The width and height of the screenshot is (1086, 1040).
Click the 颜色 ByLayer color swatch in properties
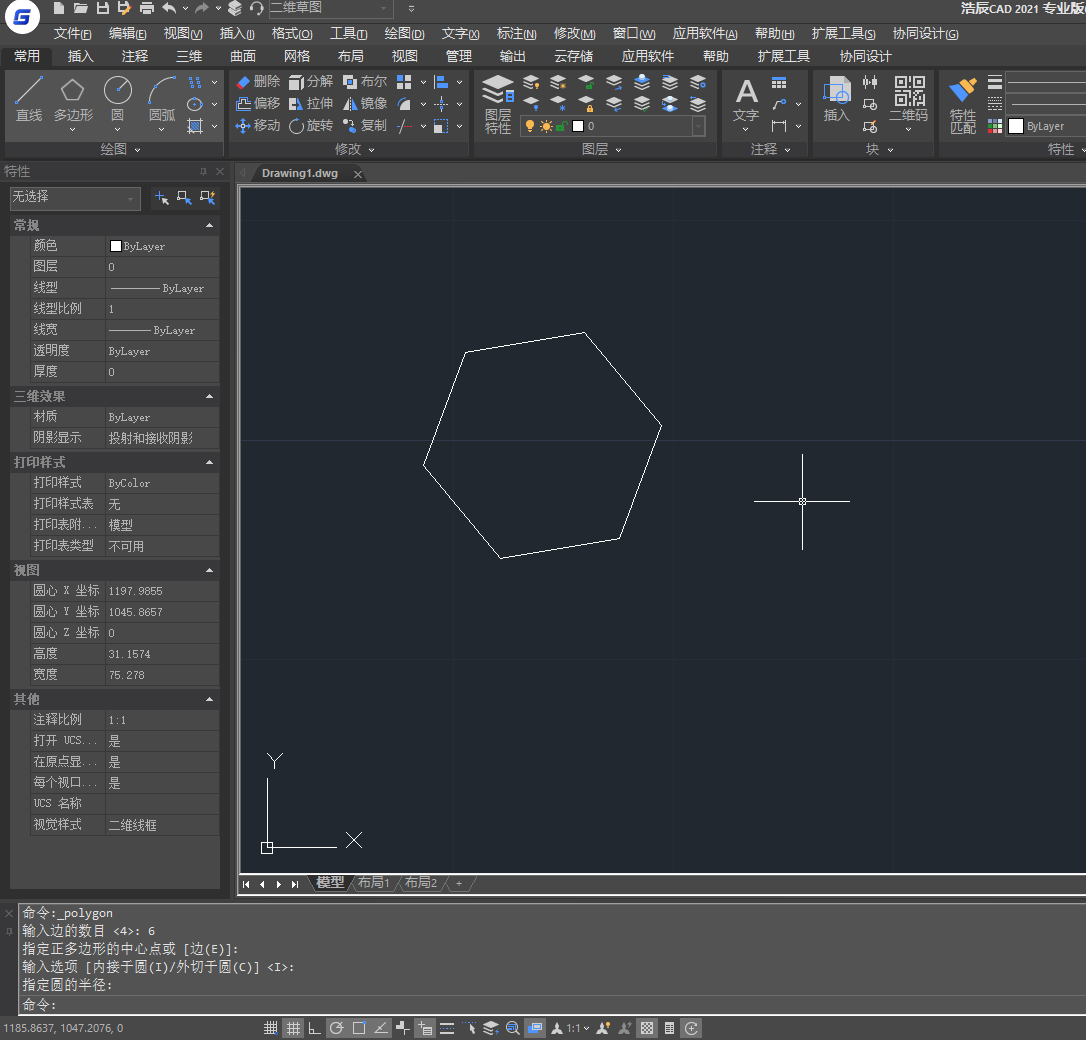point(116,246)
